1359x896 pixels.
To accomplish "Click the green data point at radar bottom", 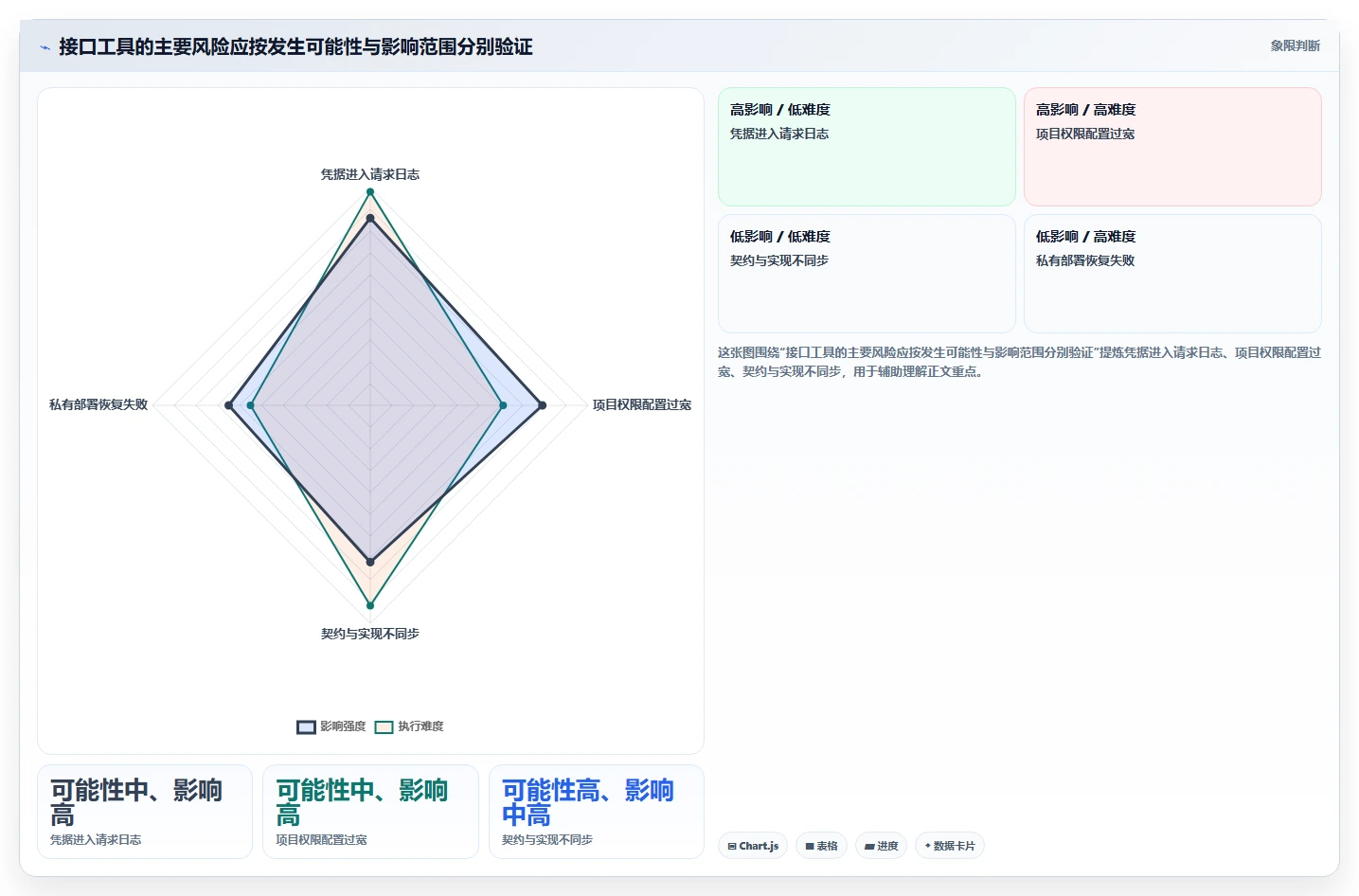I will tap(370, 605).
